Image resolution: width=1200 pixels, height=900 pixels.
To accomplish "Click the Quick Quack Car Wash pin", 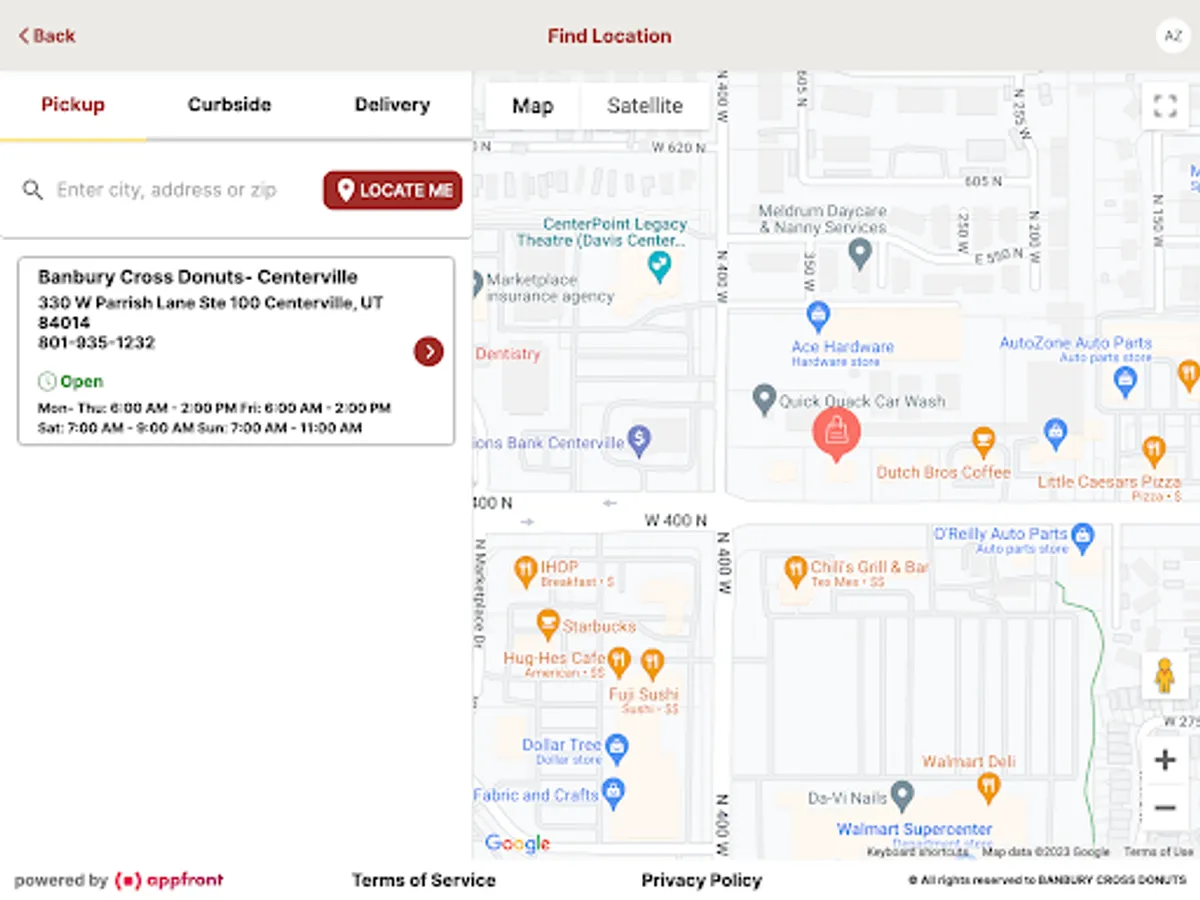I will [x=764, y=400].
